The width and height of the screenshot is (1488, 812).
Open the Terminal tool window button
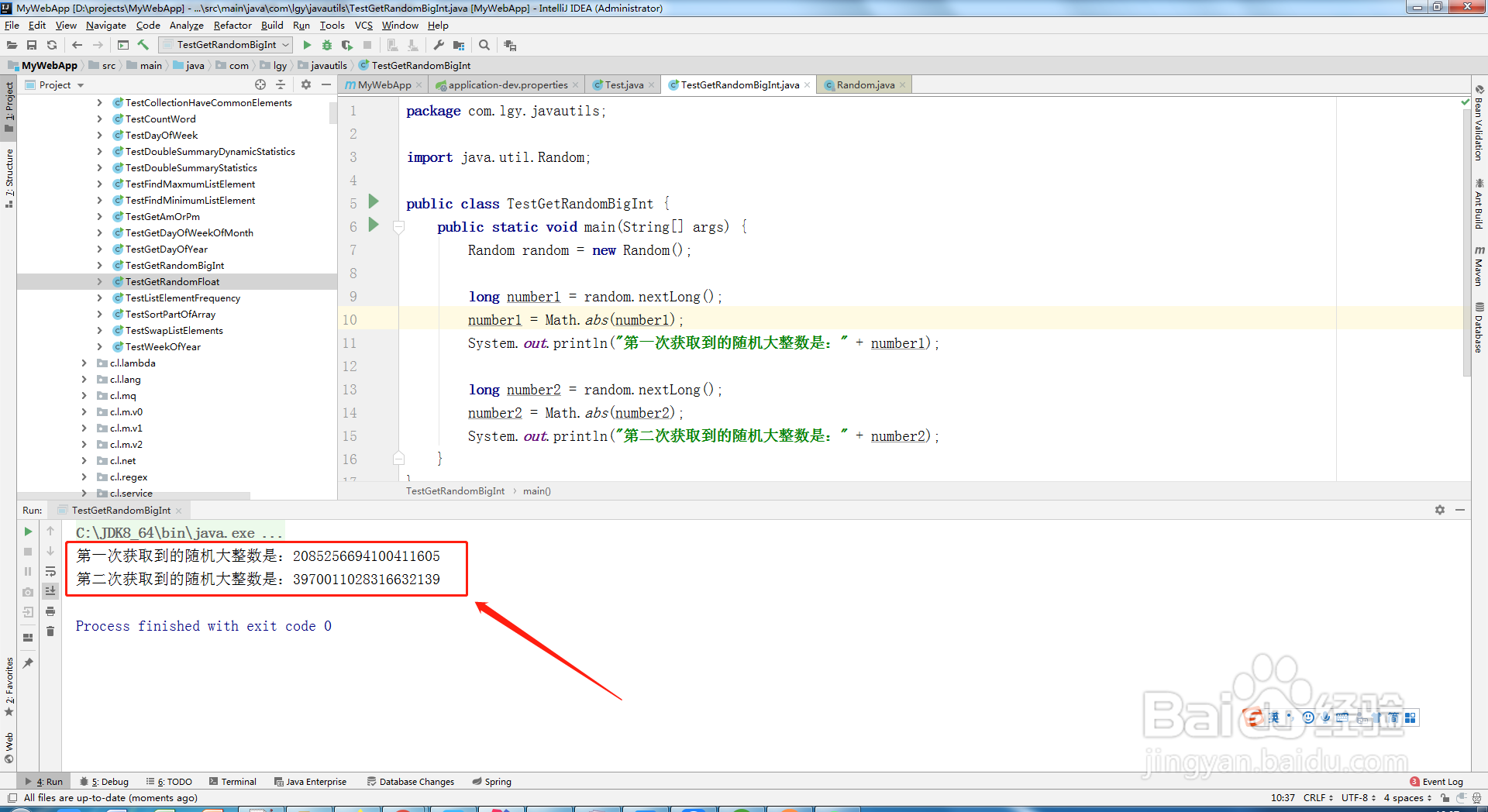click(x=232, y=782)
